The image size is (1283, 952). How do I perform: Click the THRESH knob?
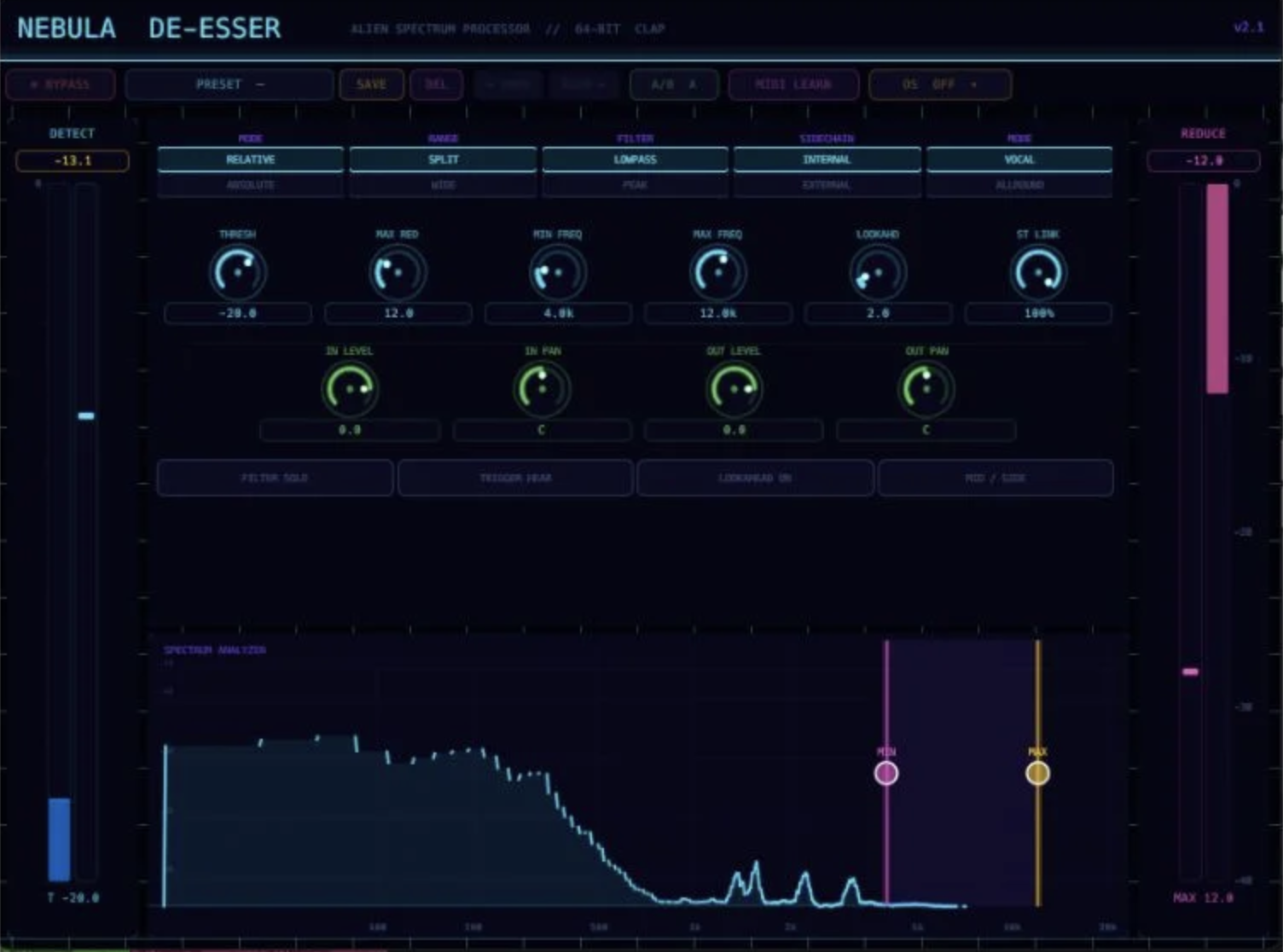click(238, 272)
